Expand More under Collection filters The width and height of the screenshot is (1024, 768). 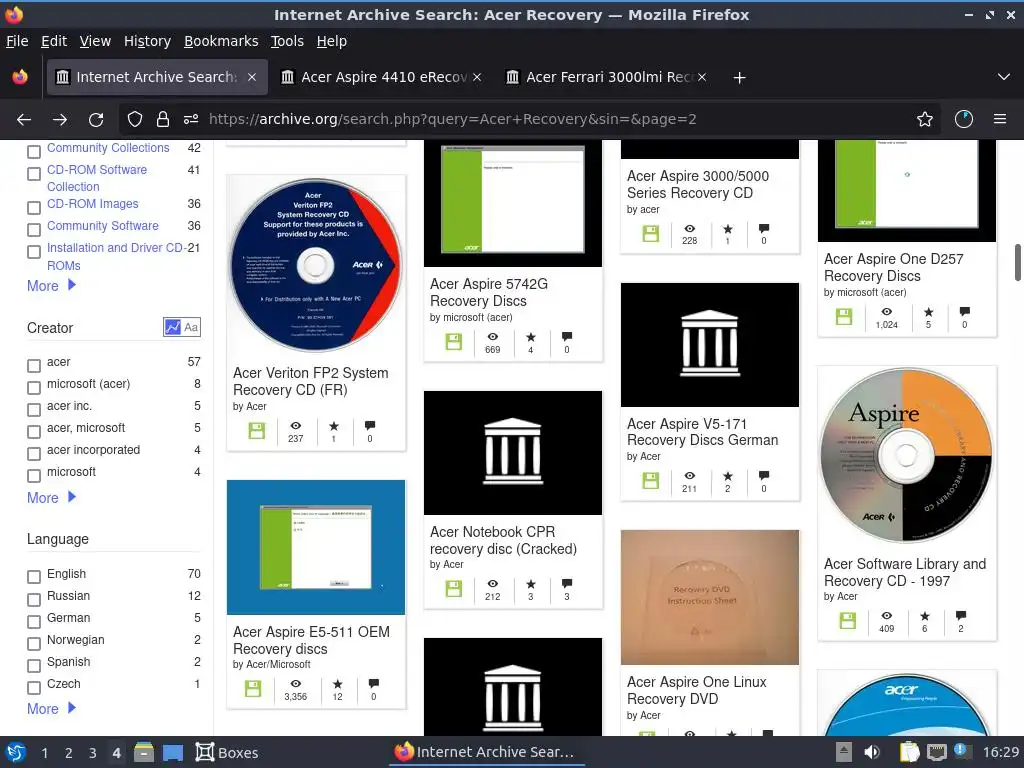coord(52,285)
